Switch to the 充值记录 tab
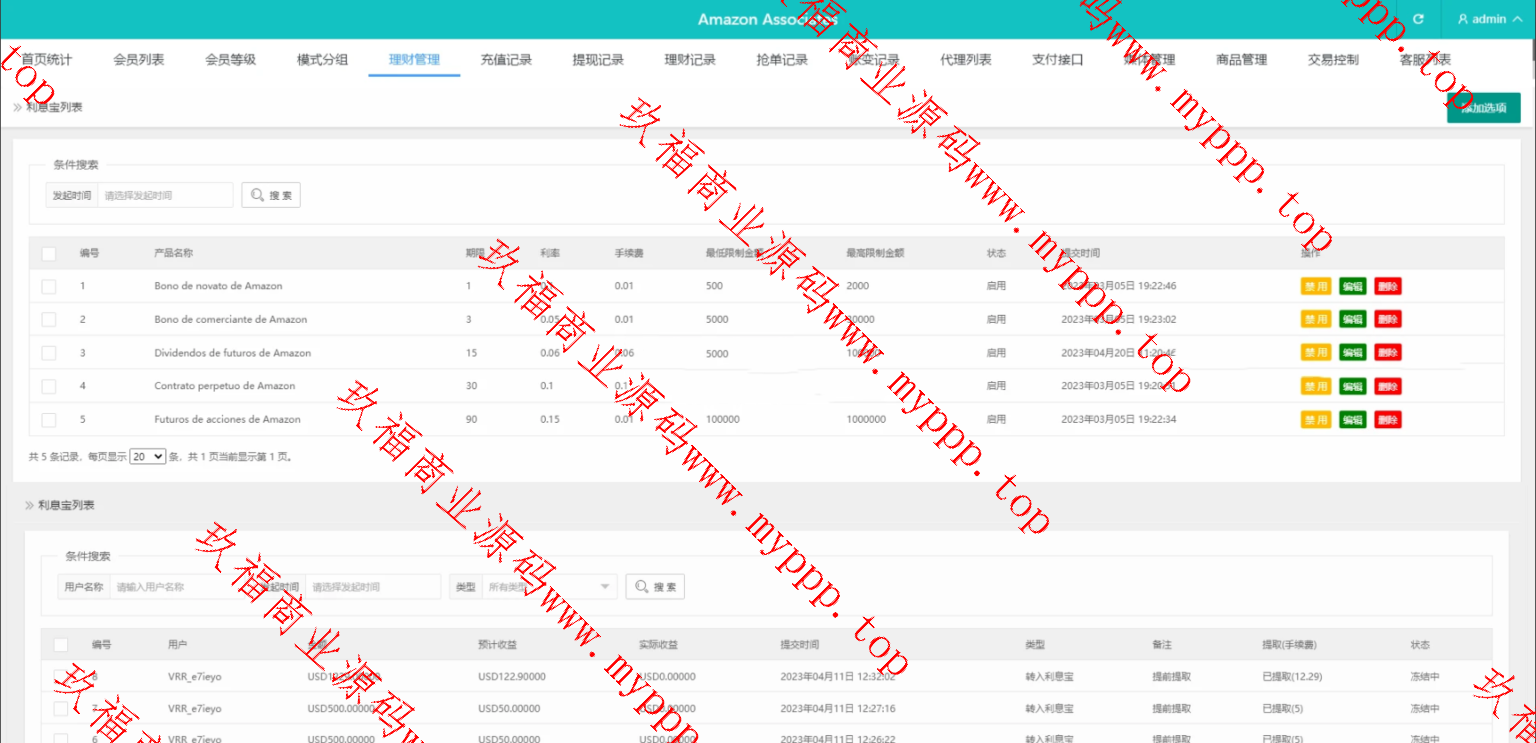This screenshot has height=743, width=1536. point(506,60)
